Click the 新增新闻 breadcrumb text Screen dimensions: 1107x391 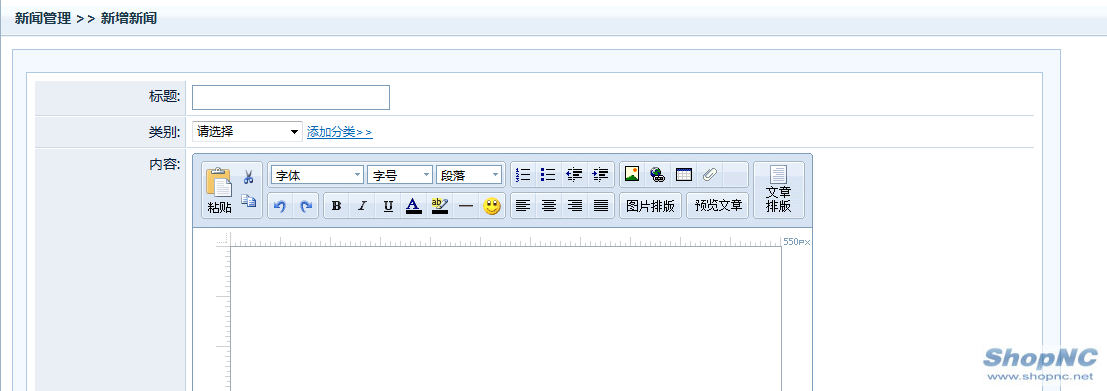tap(128, 19)
